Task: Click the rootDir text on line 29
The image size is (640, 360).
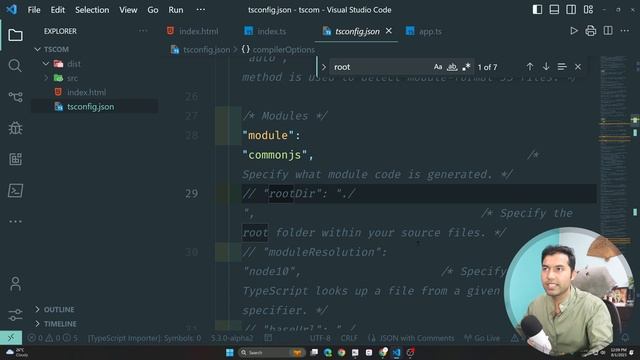Action: point(292,193)
